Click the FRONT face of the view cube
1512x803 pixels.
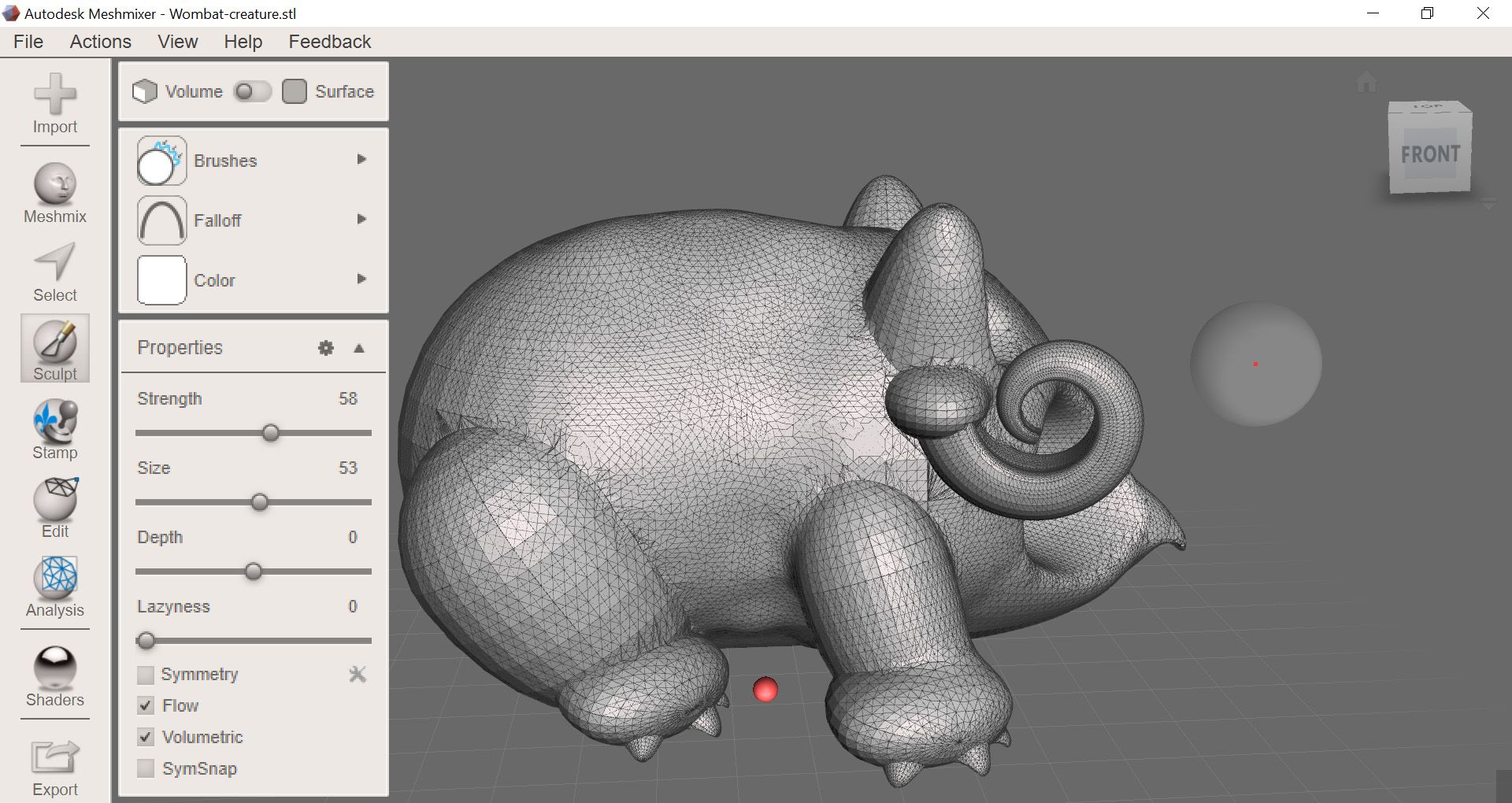(x=1432, y=154)
